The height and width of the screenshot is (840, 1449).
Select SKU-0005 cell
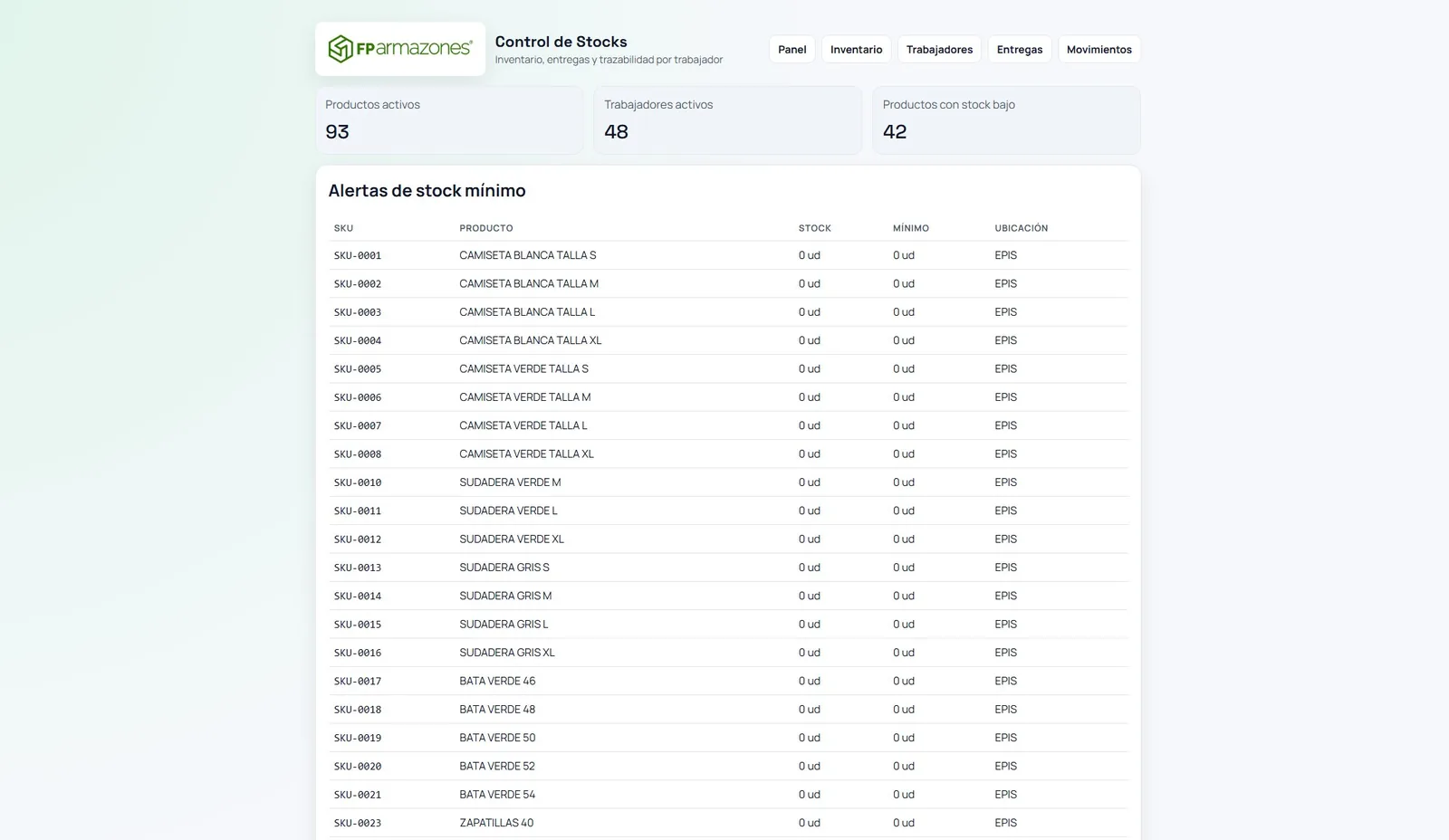click(357, 369)
